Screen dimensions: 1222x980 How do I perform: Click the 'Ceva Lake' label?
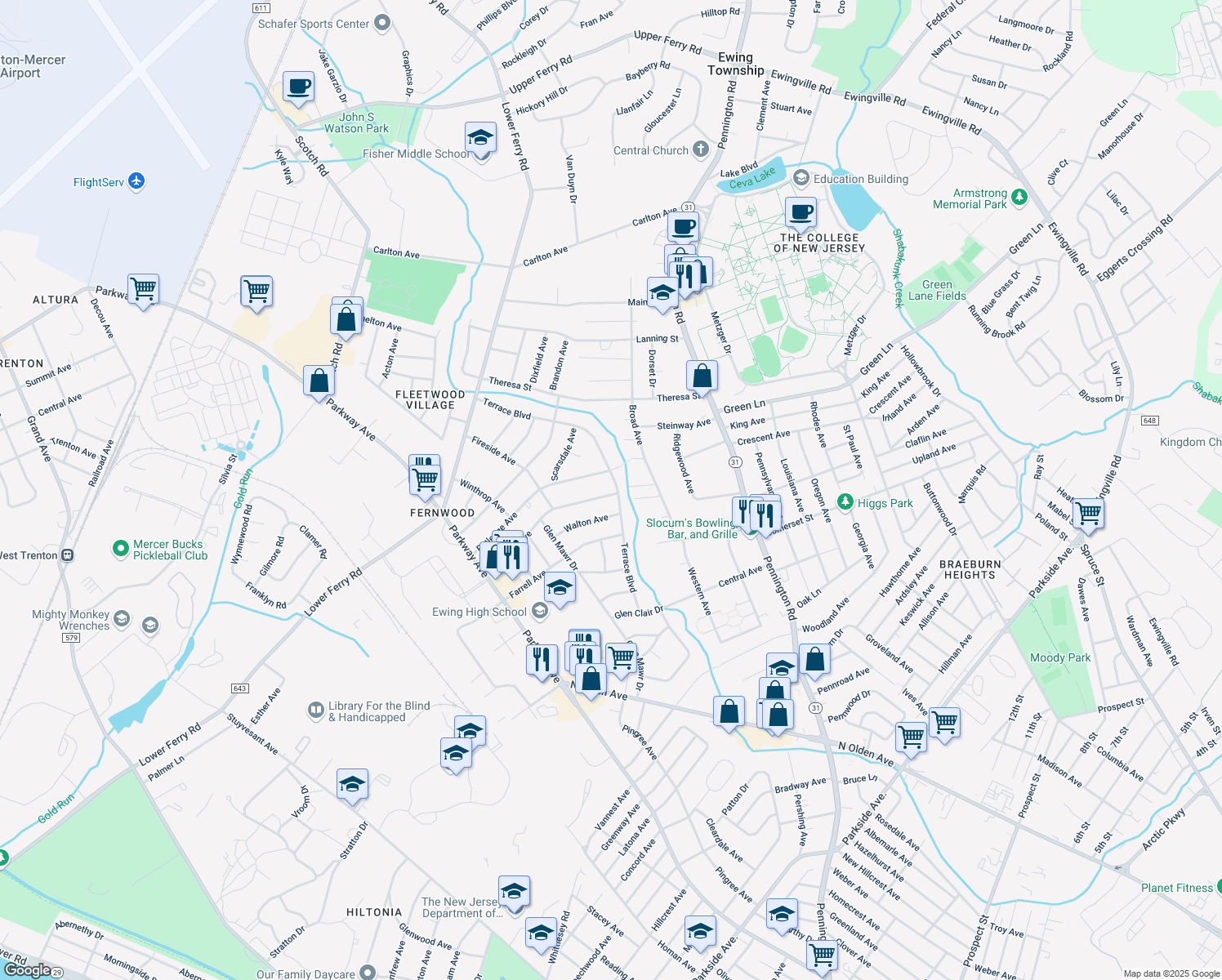click(x=752, y=178)
